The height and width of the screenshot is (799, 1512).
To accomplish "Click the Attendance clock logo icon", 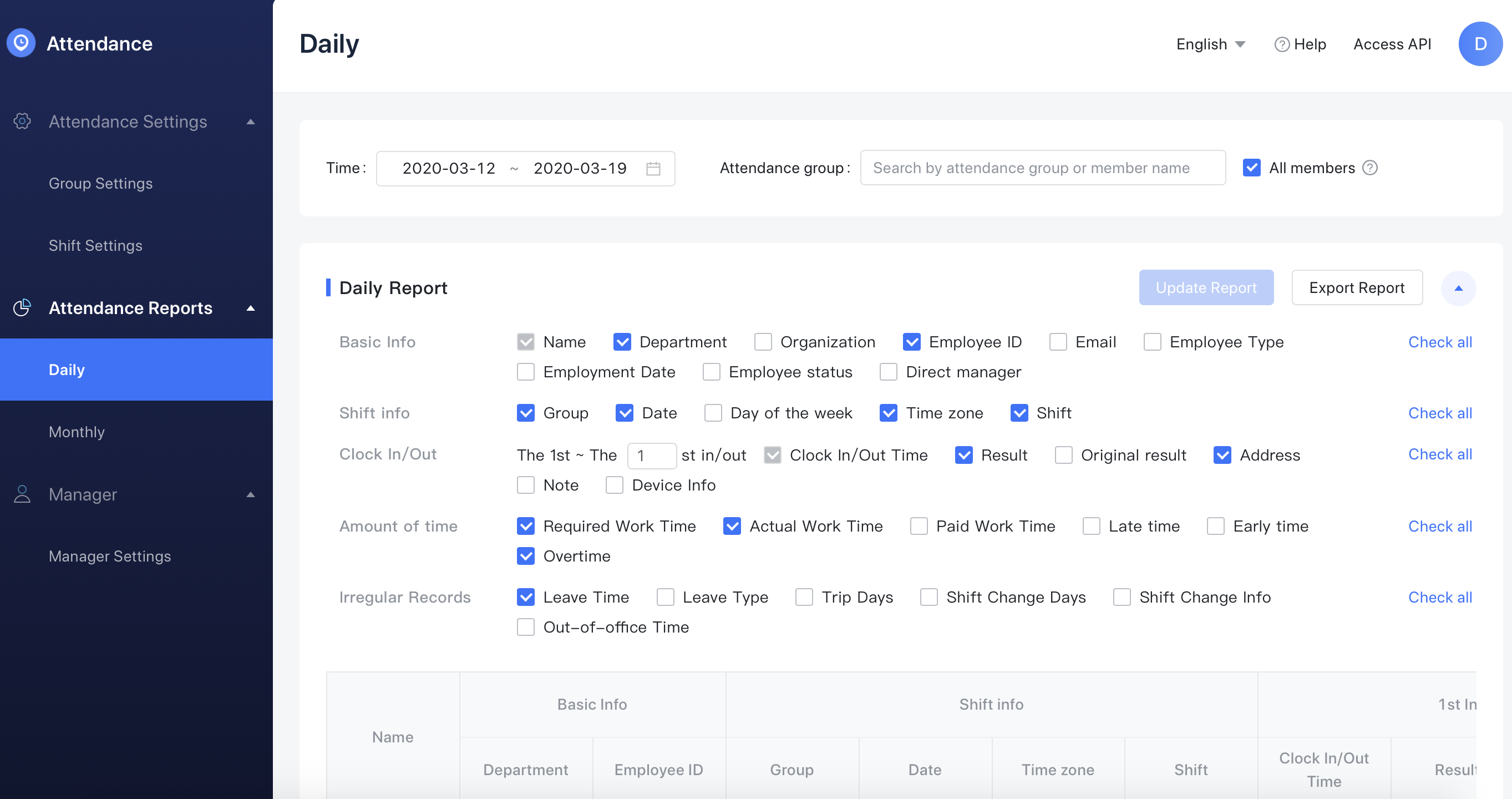I will pyautogui.click(x=21, y=43).
